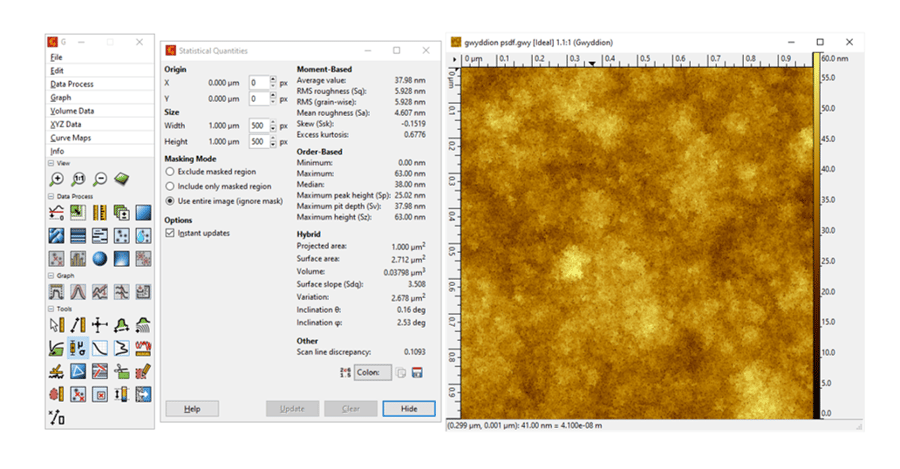The width and height of the screenshot is (900, 469).
Task: Collapse the Tools toolbox section
Action: click(51, 309)
